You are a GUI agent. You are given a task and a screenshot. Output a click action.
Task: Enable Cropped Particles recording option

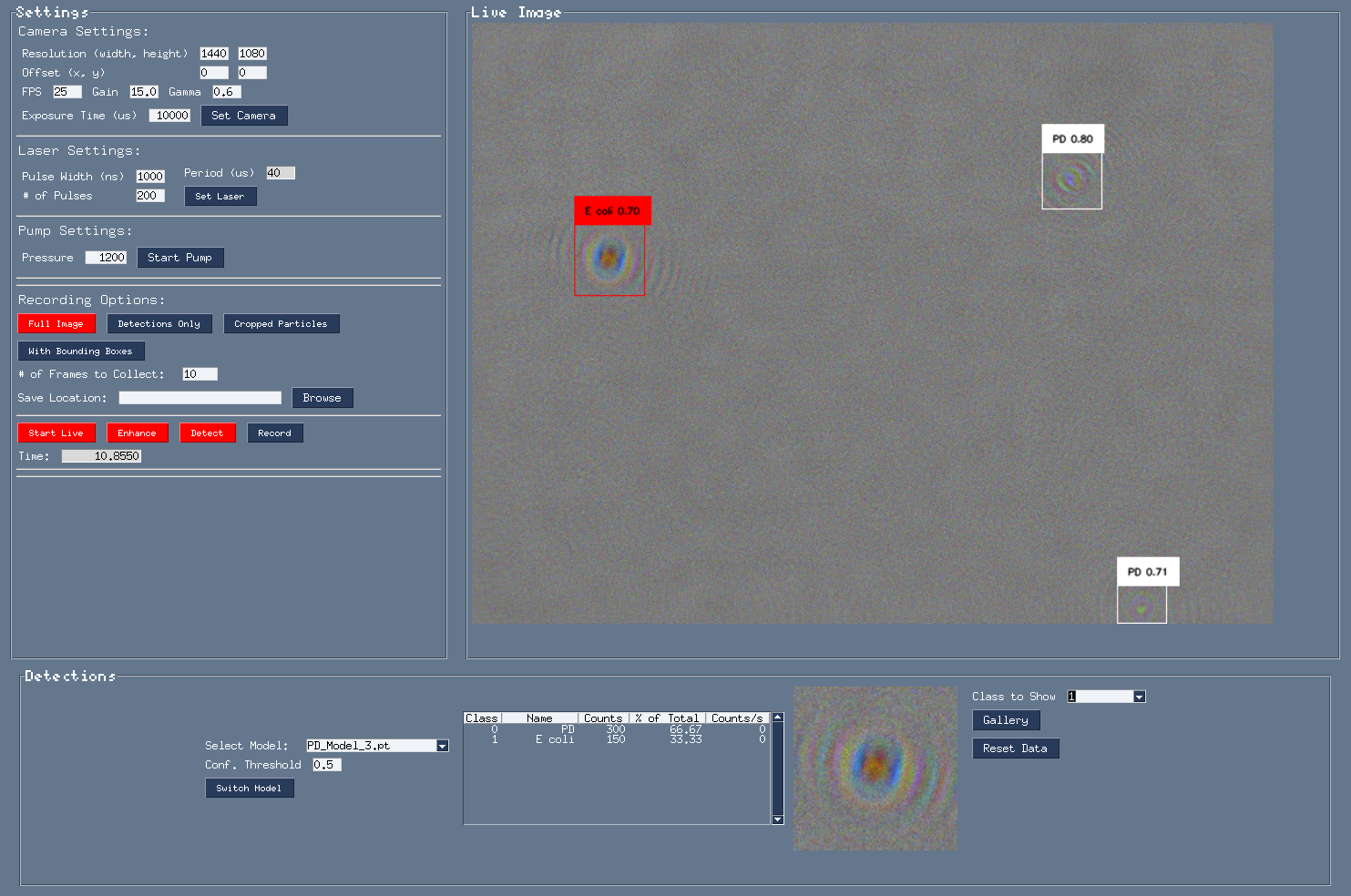click(x=281, y=324)
